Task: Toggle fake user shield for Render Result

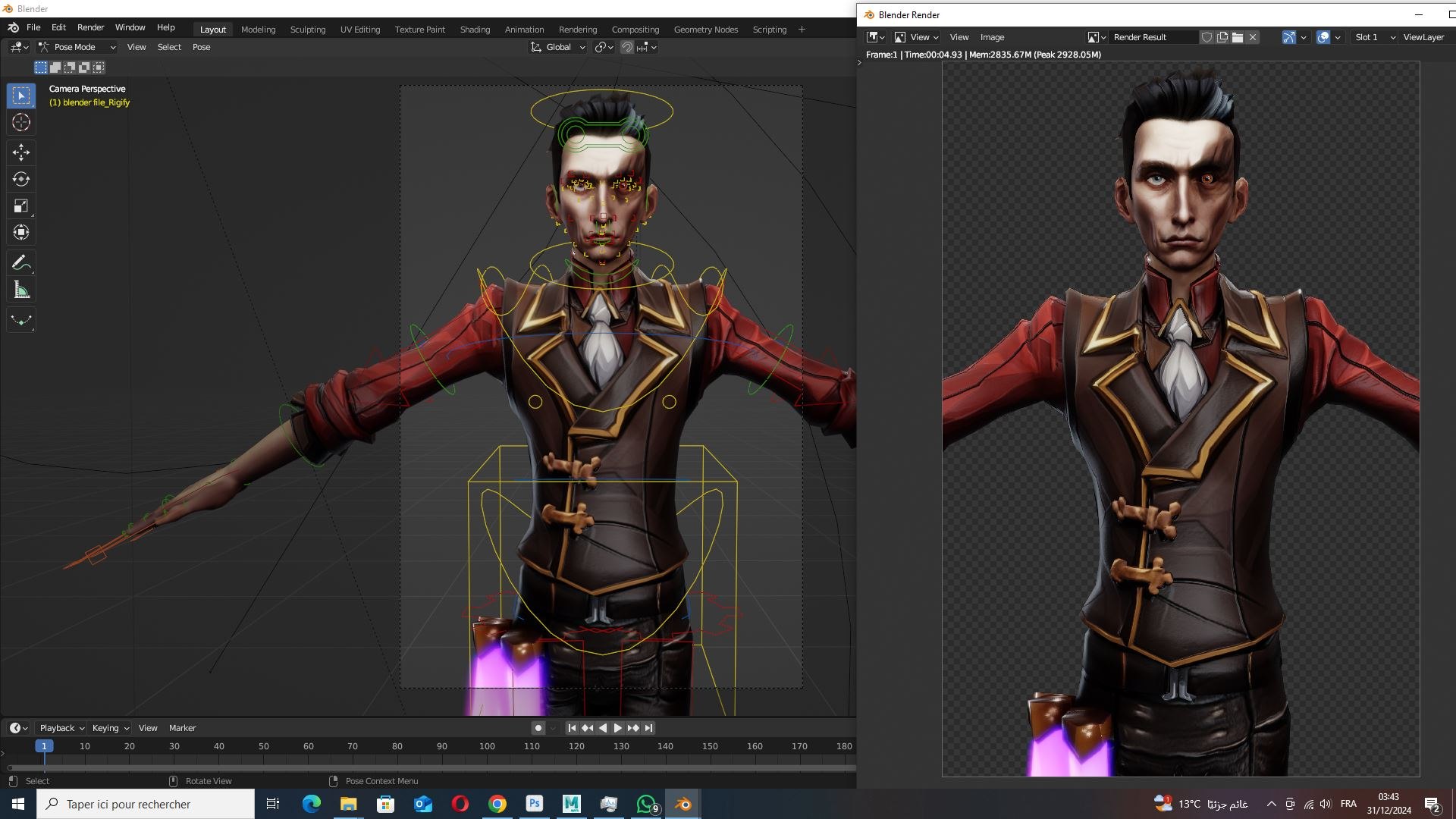Action: point(1207,37)
